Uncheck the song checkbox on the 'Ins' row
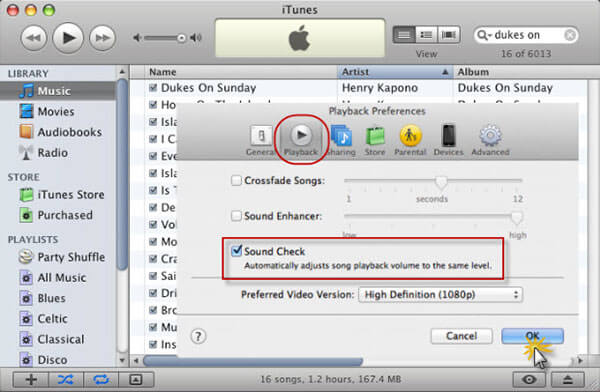This screenshot has height=392, width=600. [153, 345]
